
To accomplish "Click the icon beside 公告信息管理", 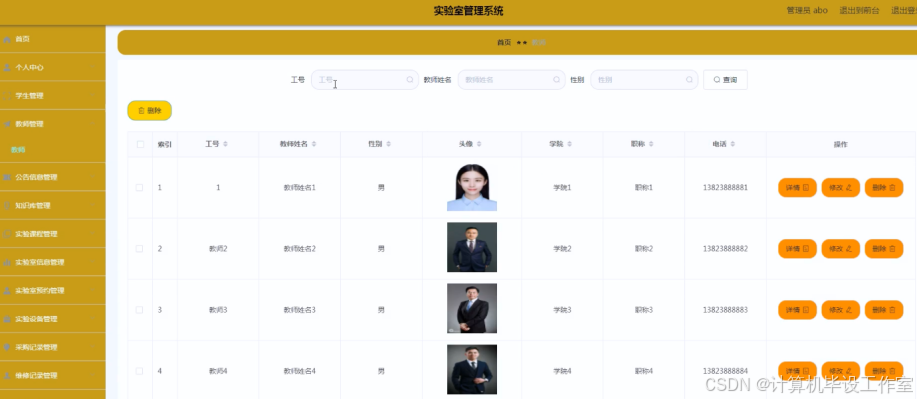I will [7, 177].
